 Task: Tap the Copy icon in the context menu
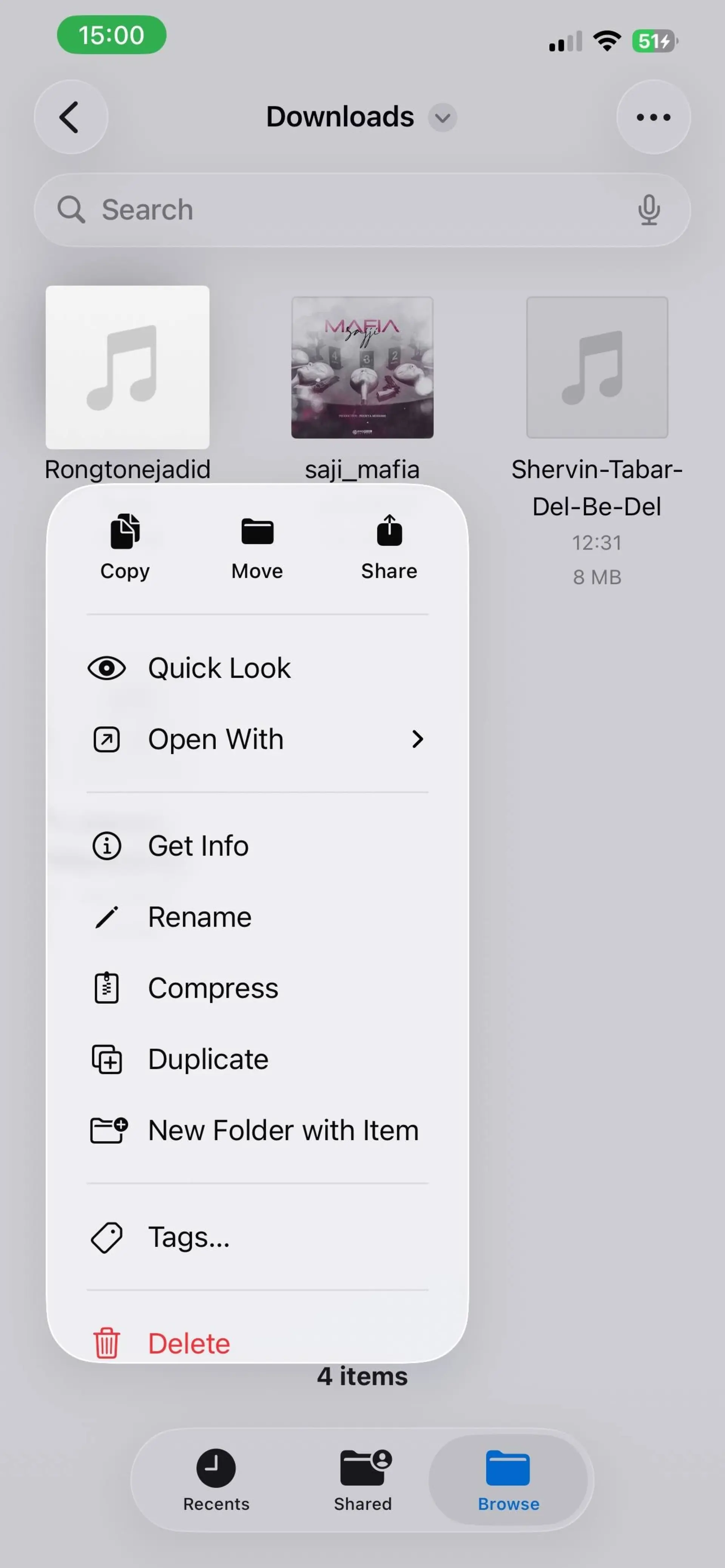coord(125,531)
